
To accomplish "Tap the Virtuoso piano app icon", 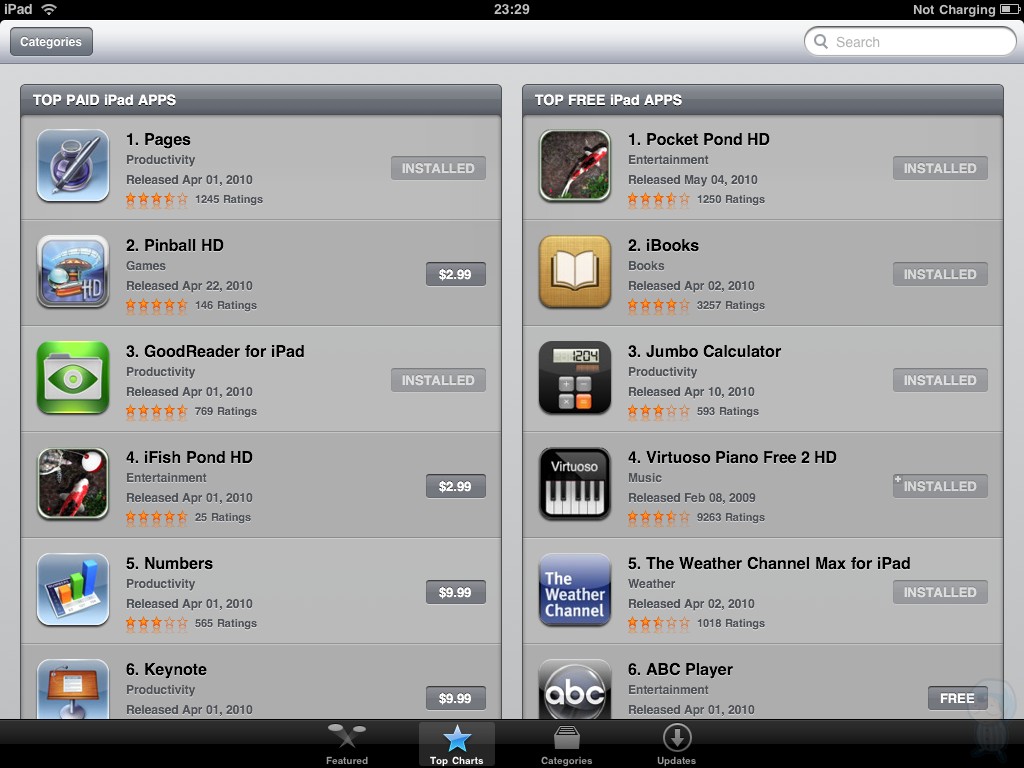I will point(575,483).
